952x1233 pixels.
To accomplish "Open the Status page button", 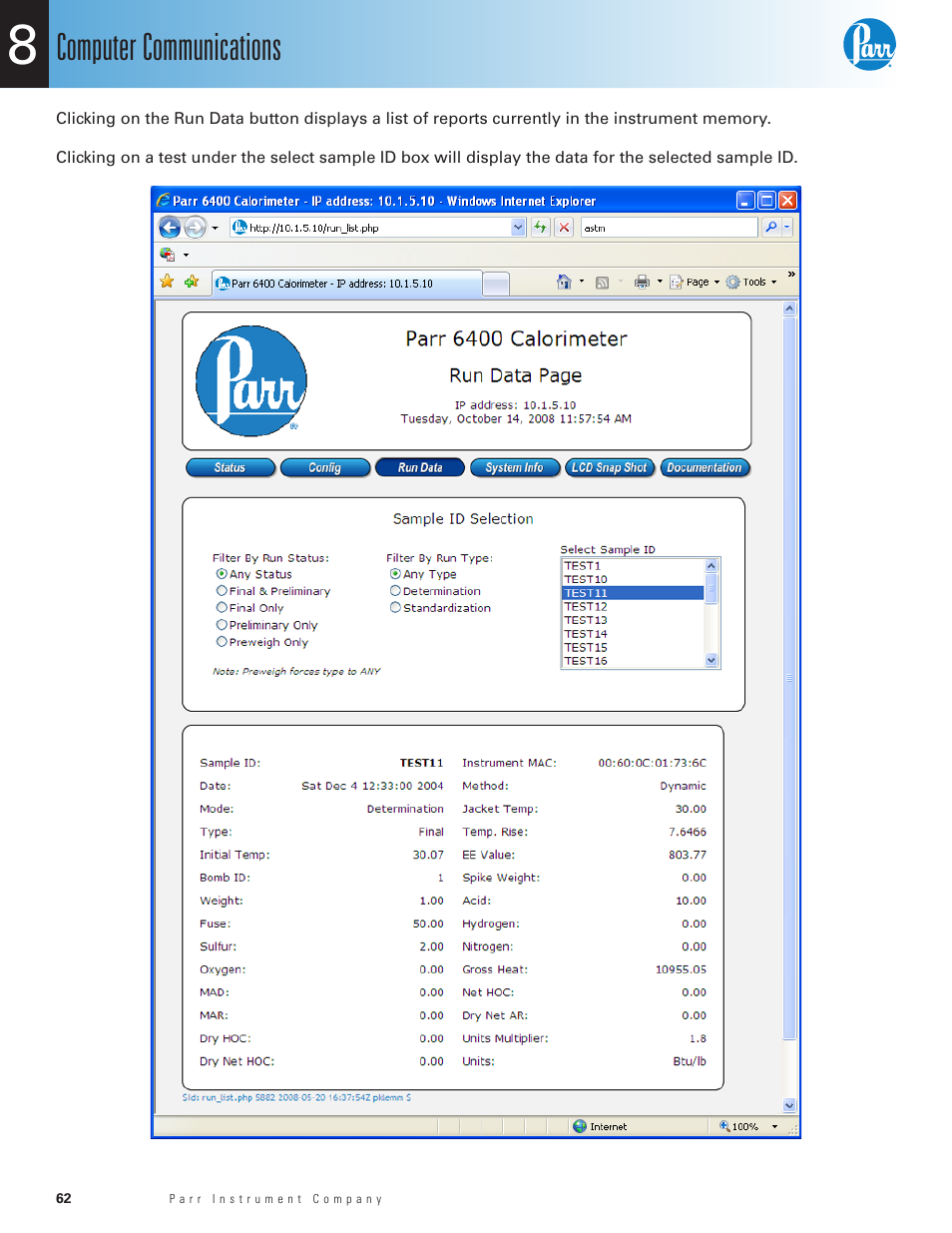I will pyautogui.click(x=231, y=467).
